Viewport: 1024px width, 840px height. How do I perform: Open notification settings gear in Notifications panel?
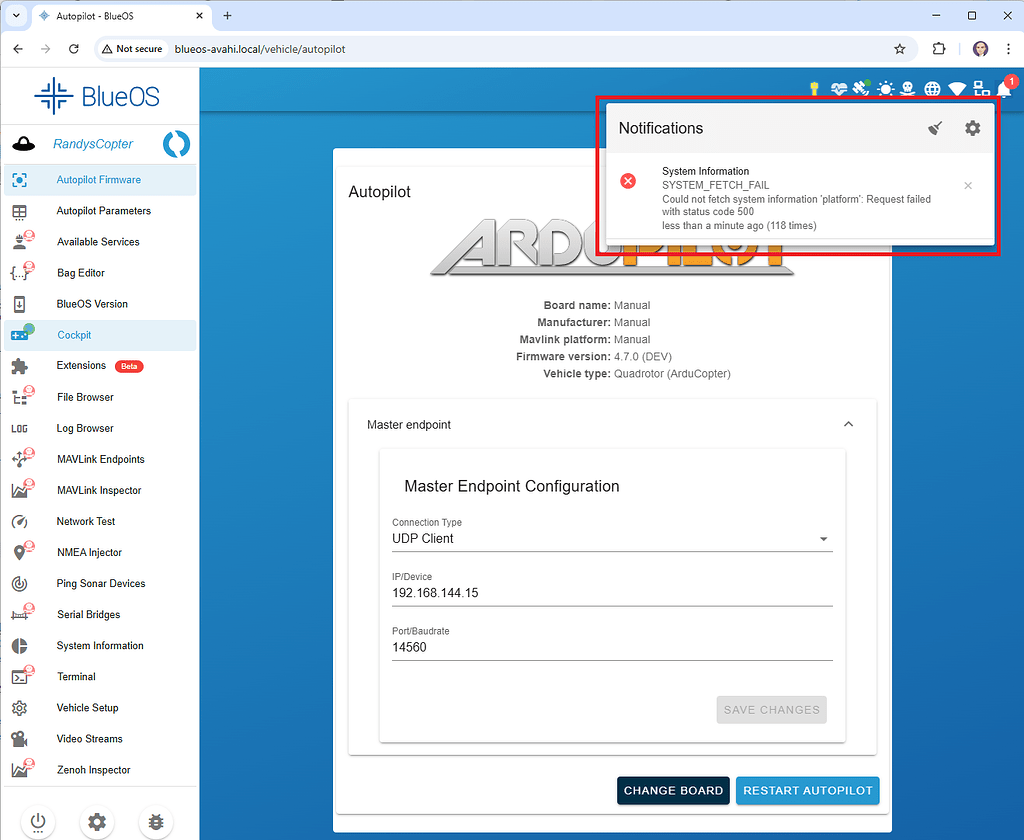(972, 128)
